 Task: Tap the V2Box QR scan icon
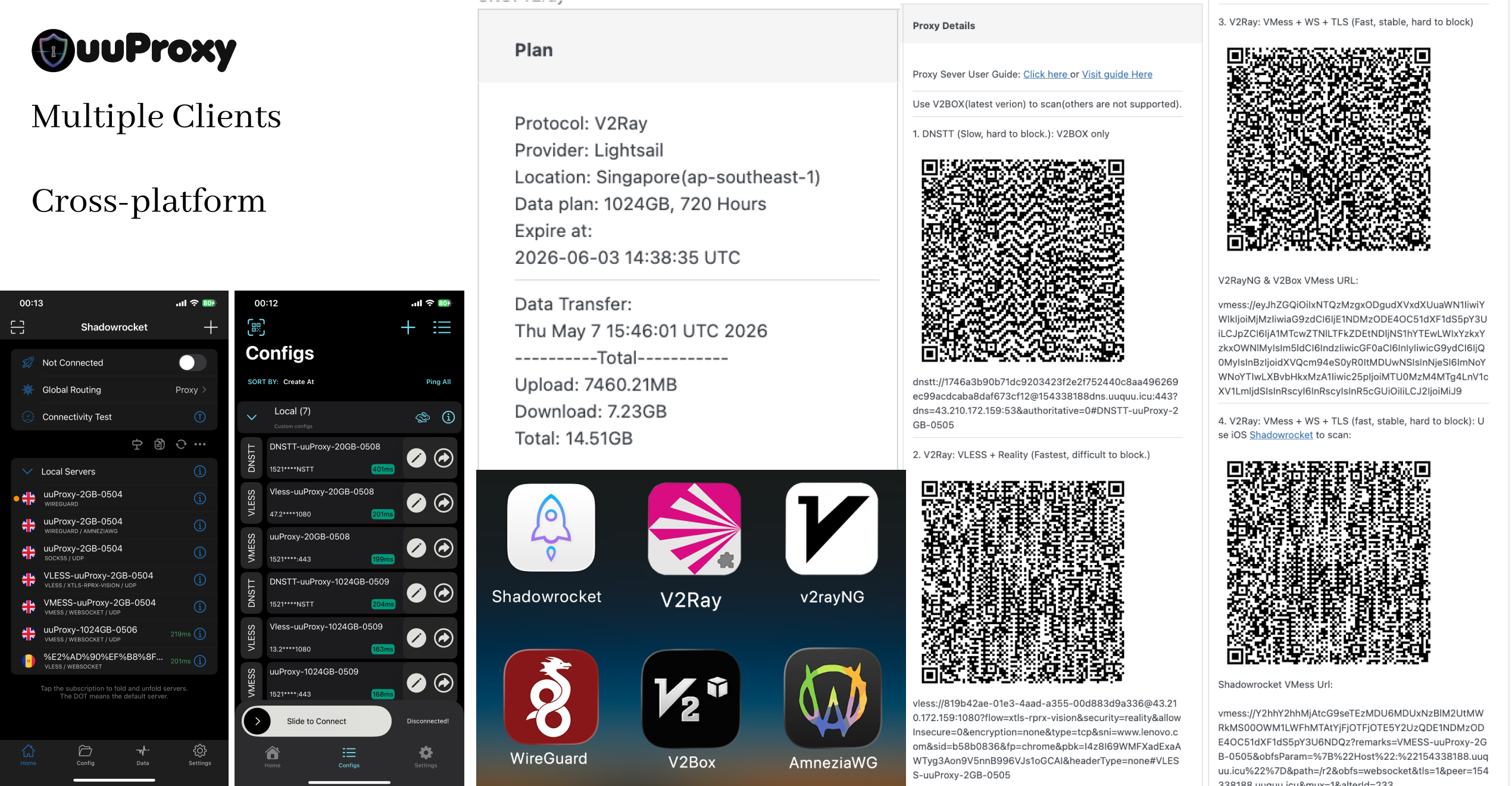256,327
